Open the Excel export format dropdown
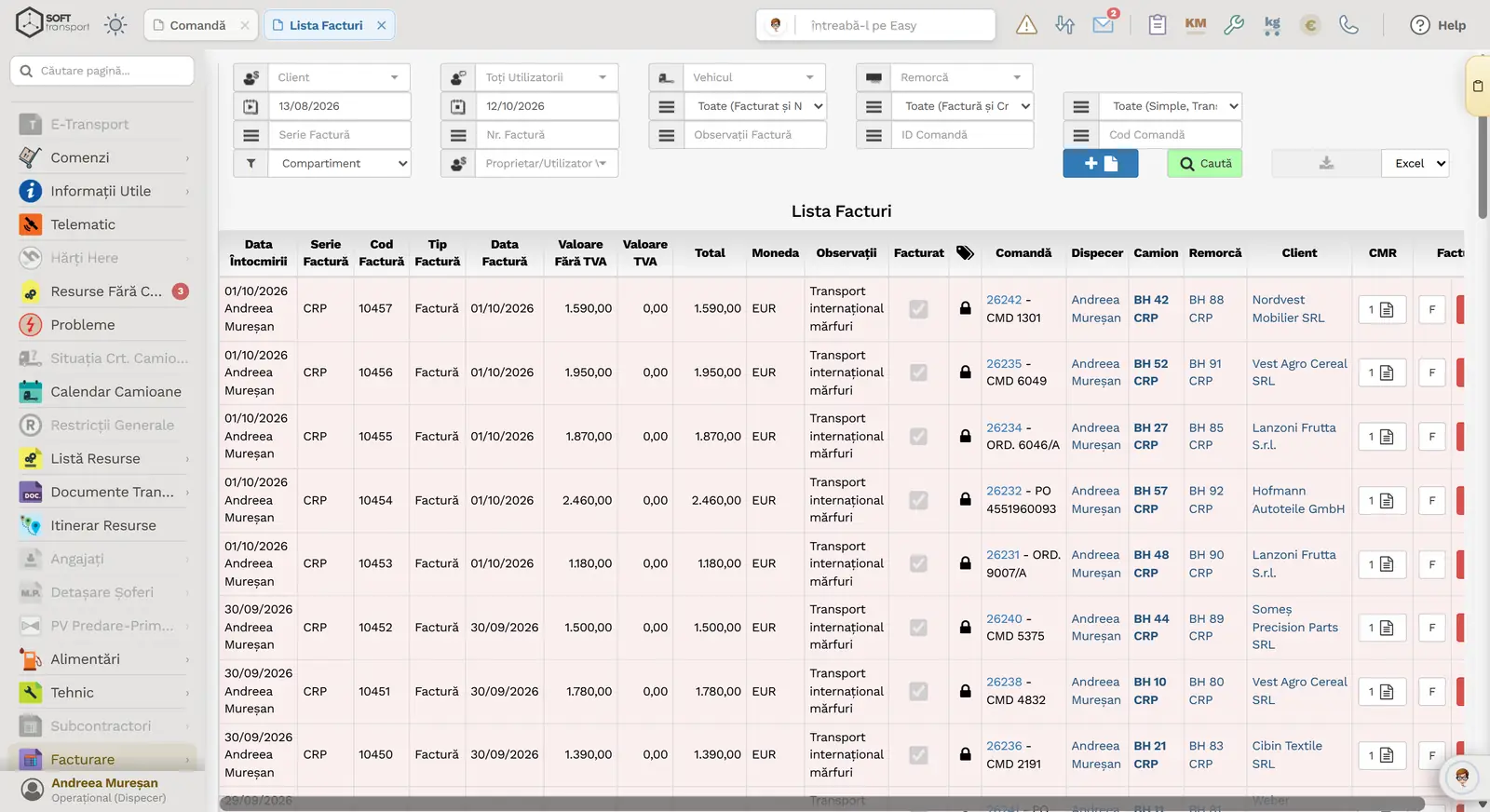Screen dimensions: 1490x812 coord(1415,164)
